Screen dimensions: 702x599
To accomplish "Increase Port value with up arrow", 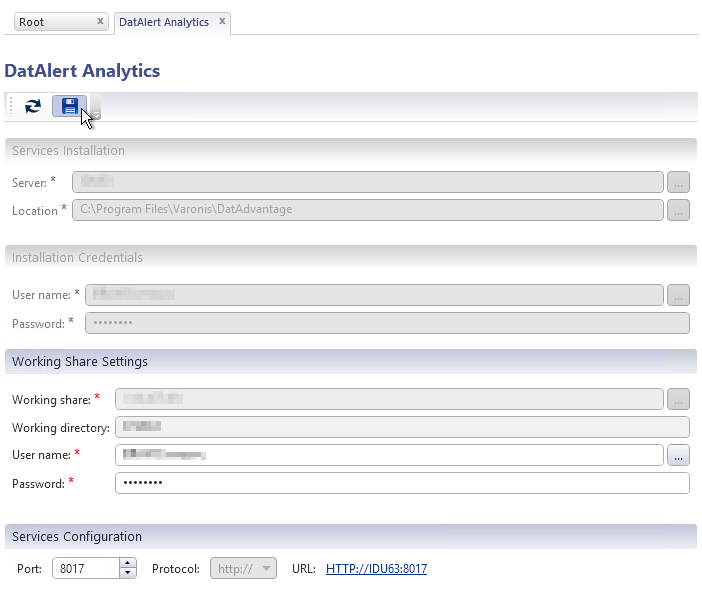I will [128, 564].
